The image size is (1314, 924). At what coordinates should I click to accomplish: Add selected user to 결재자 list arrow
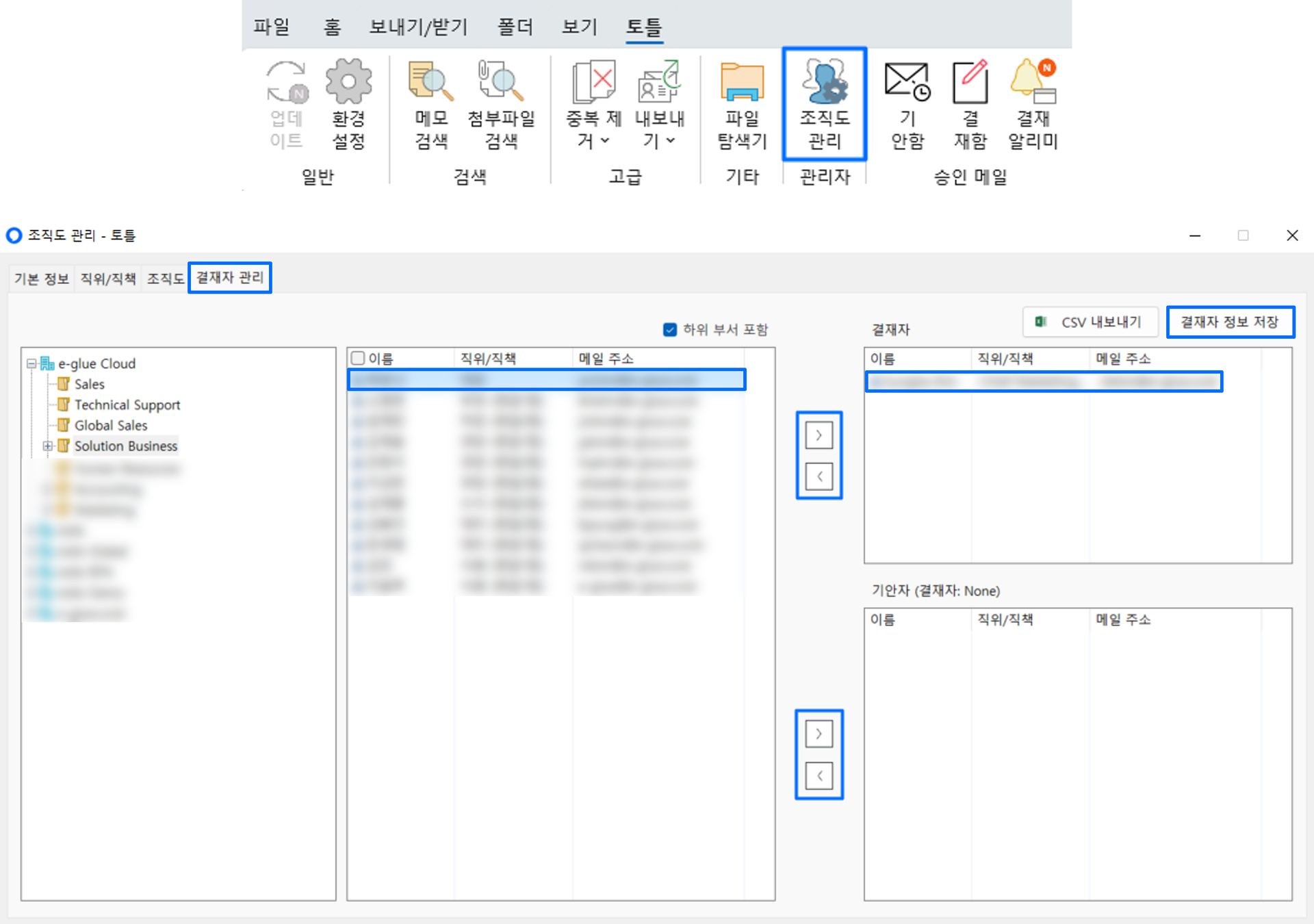[819, 435]
